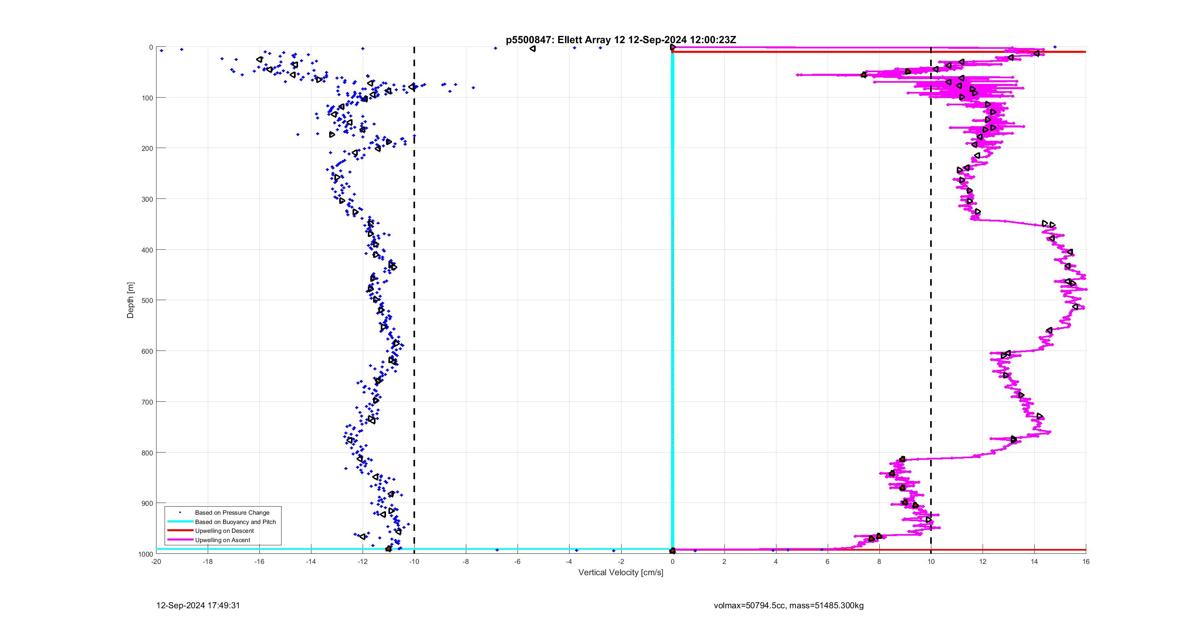The width and height of the screenshot is (1200, 622).
Task: Click the timestamp '12-Sep-2024 17:49:31'
Action: coord(196,605)
